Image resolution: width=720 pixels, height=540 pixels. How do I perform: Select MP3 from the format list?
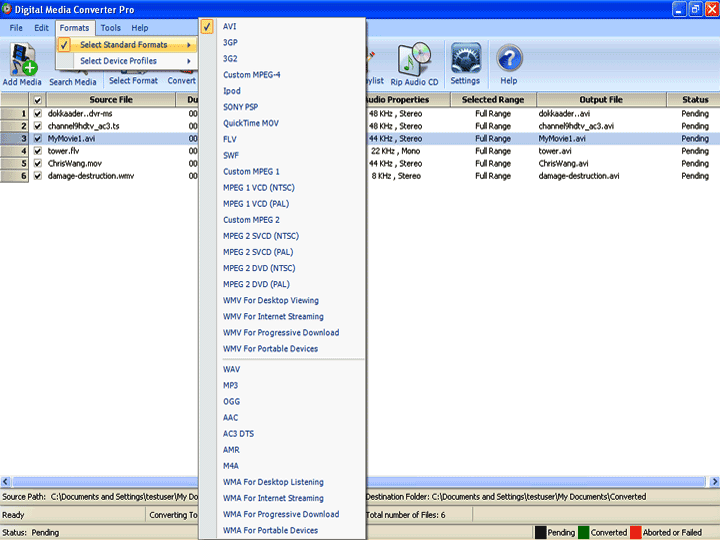231,386
